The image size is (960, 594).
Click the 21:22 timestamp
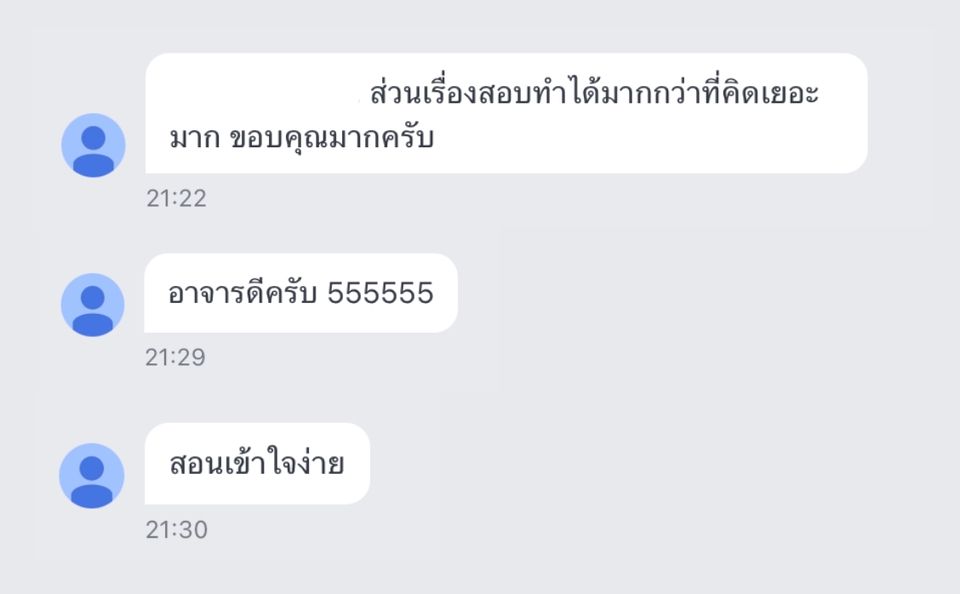pyautogui.click(x=176, y=198)
